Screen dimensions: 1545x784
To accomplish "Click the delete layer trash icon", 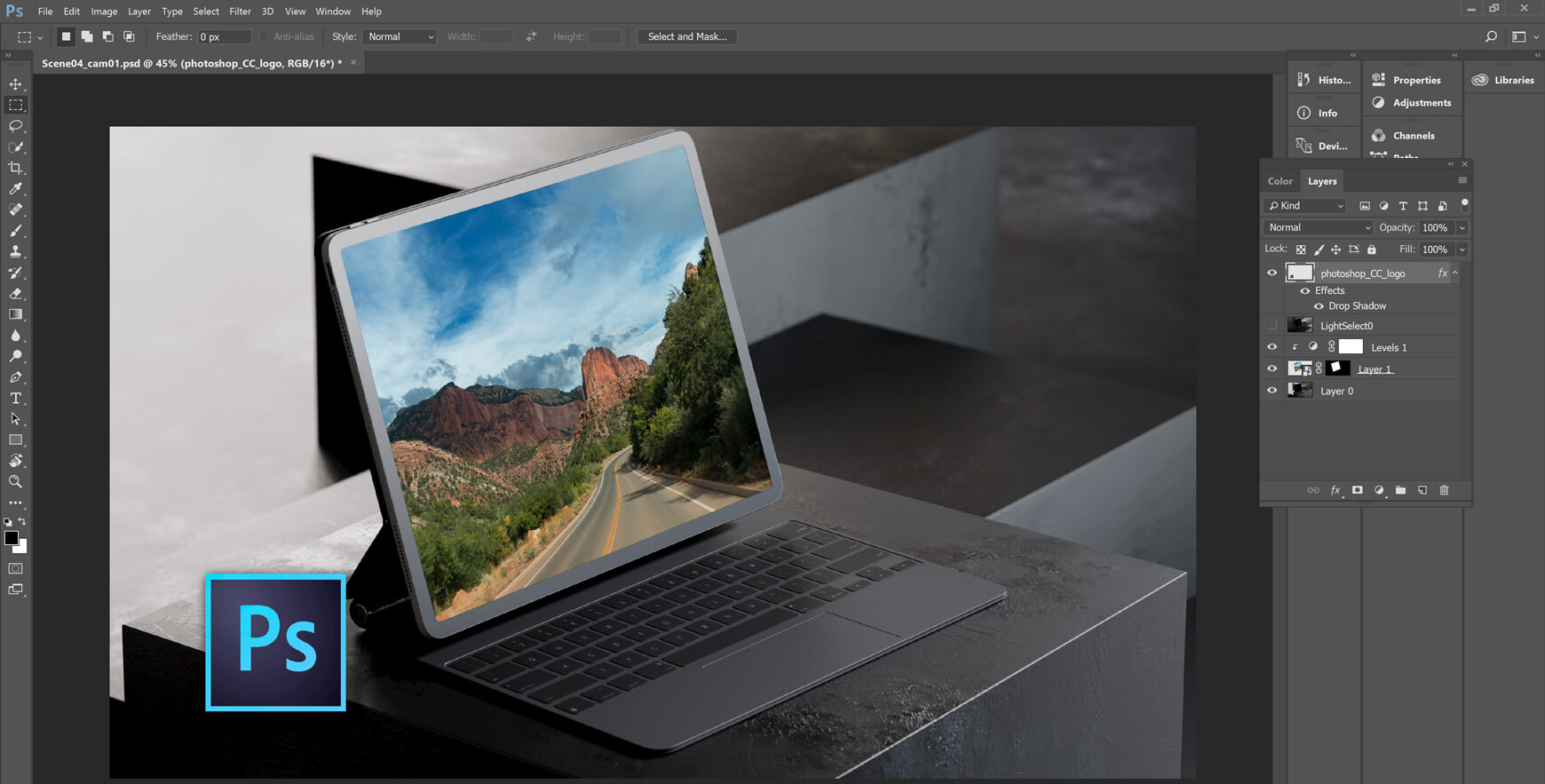I will (x=1444, y=490).
